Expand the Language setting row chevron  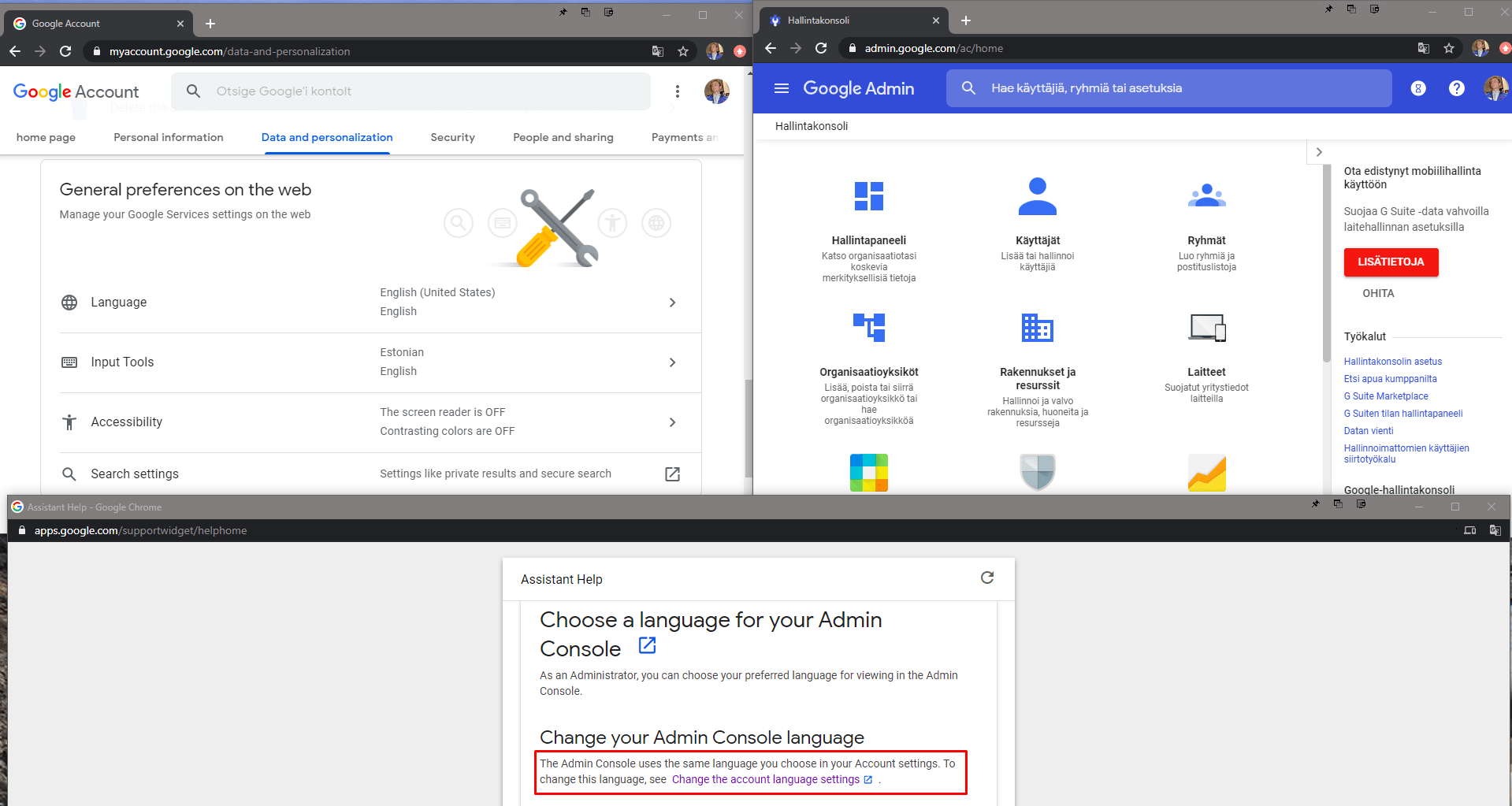pyautogui.click(x=672, y=303)
